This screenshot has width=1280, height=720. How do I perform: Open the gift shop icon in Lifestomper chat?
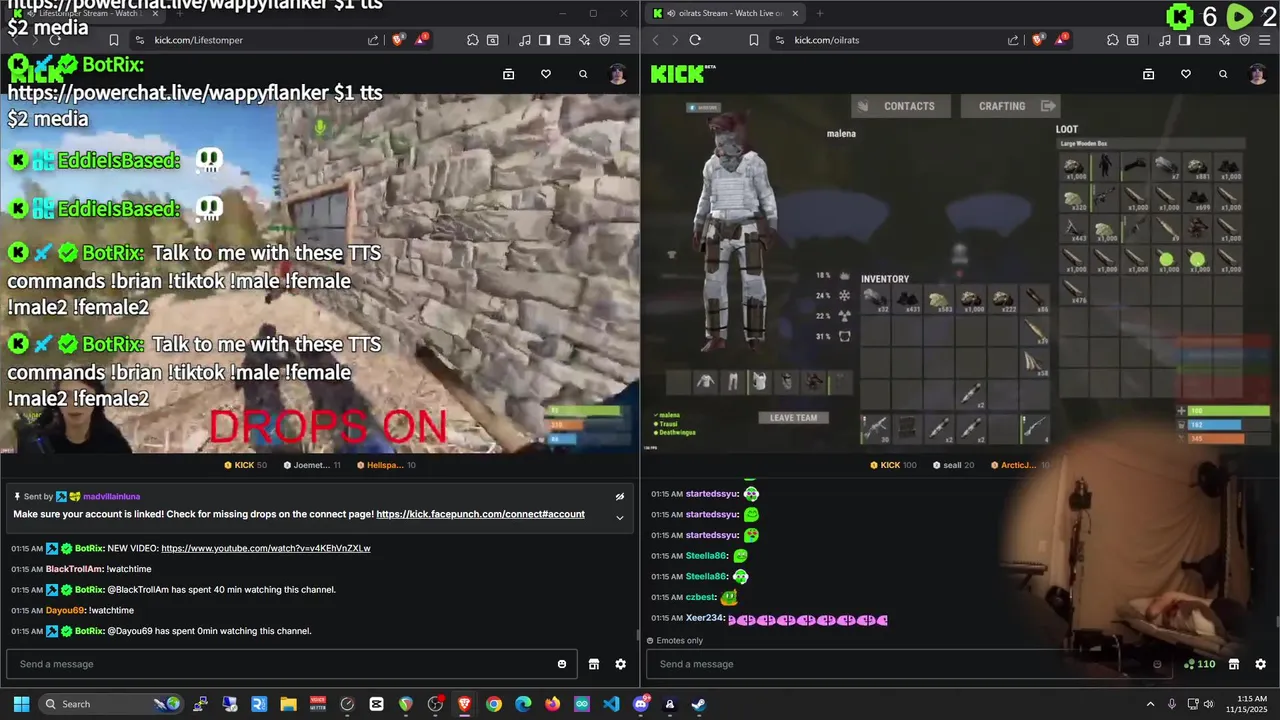(593, 664)
